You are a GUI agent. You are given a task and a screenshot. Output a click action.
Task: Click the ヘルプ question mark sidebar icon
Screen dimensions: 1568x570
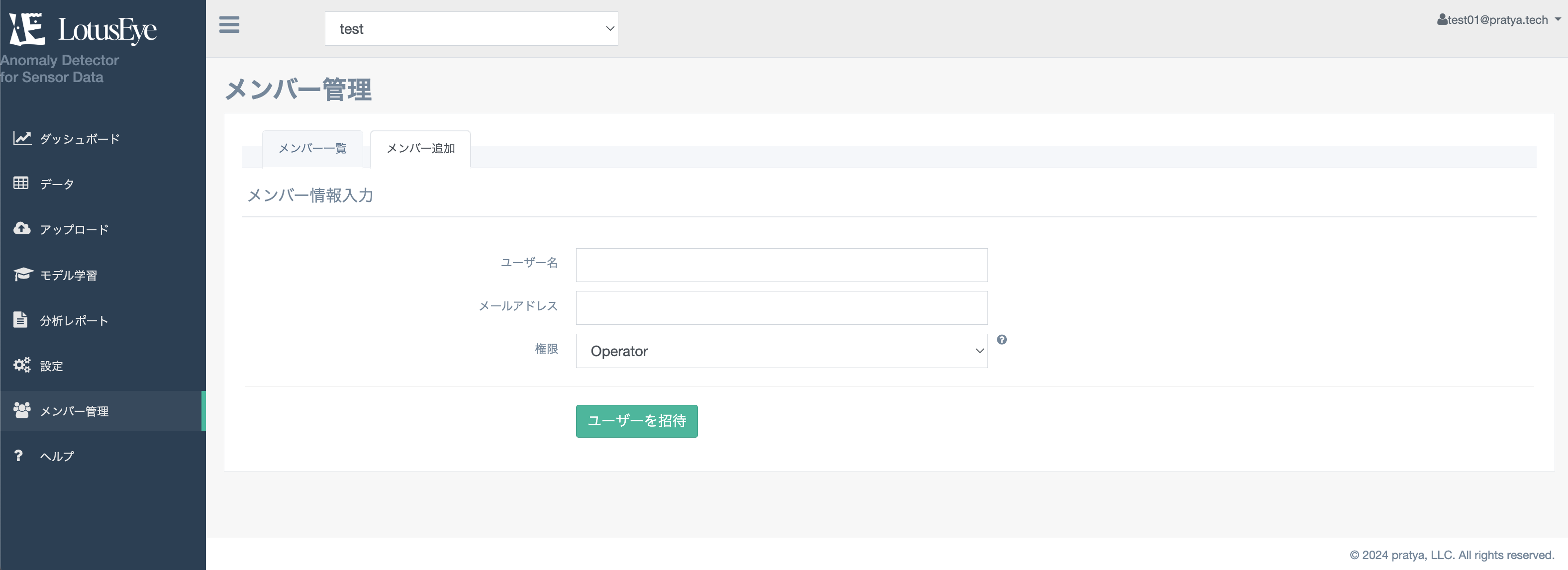pyautogui.click(x=18, y=456)
